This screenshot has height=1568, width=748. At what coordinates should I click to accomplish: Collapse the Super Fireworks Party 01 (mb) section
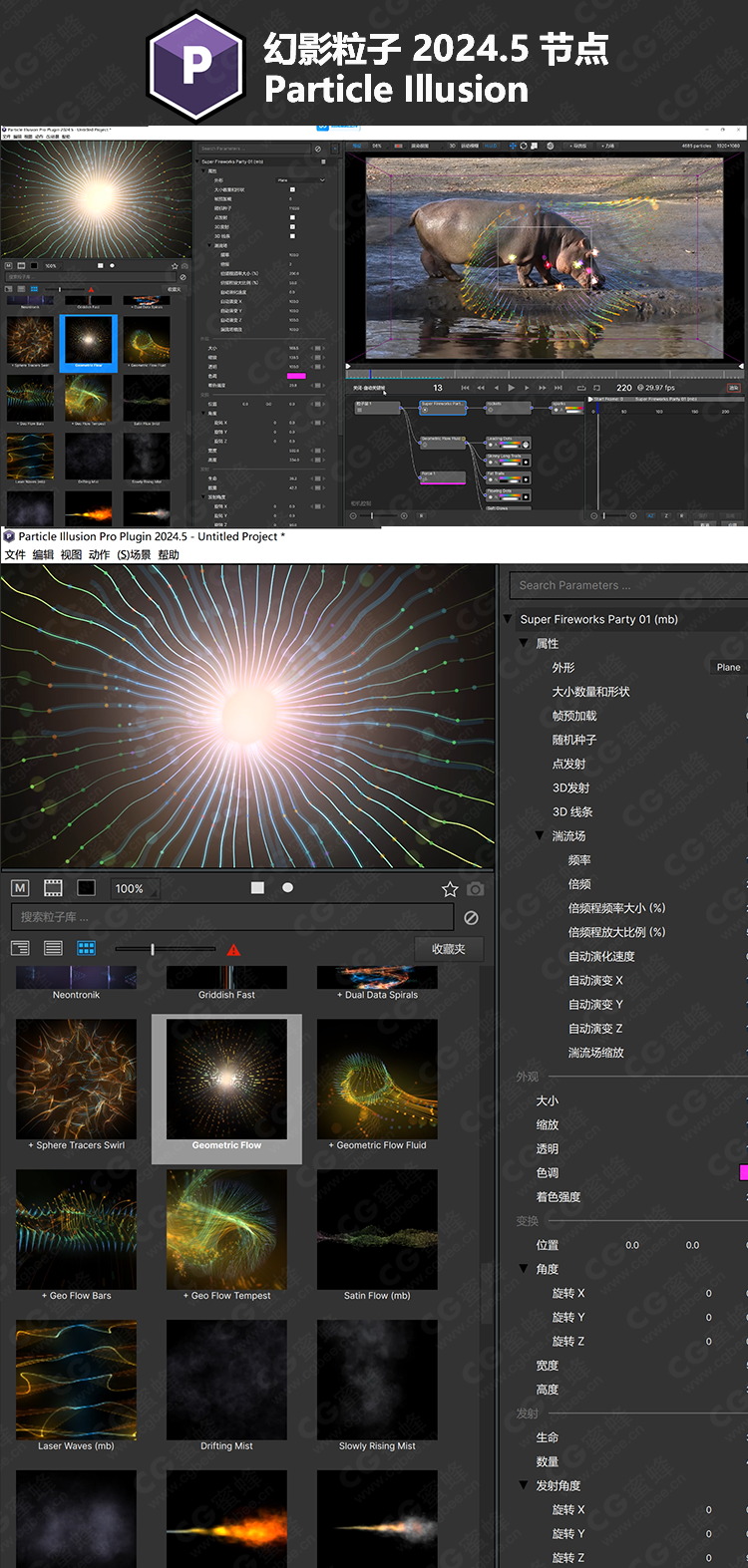[x=508, y=619]
